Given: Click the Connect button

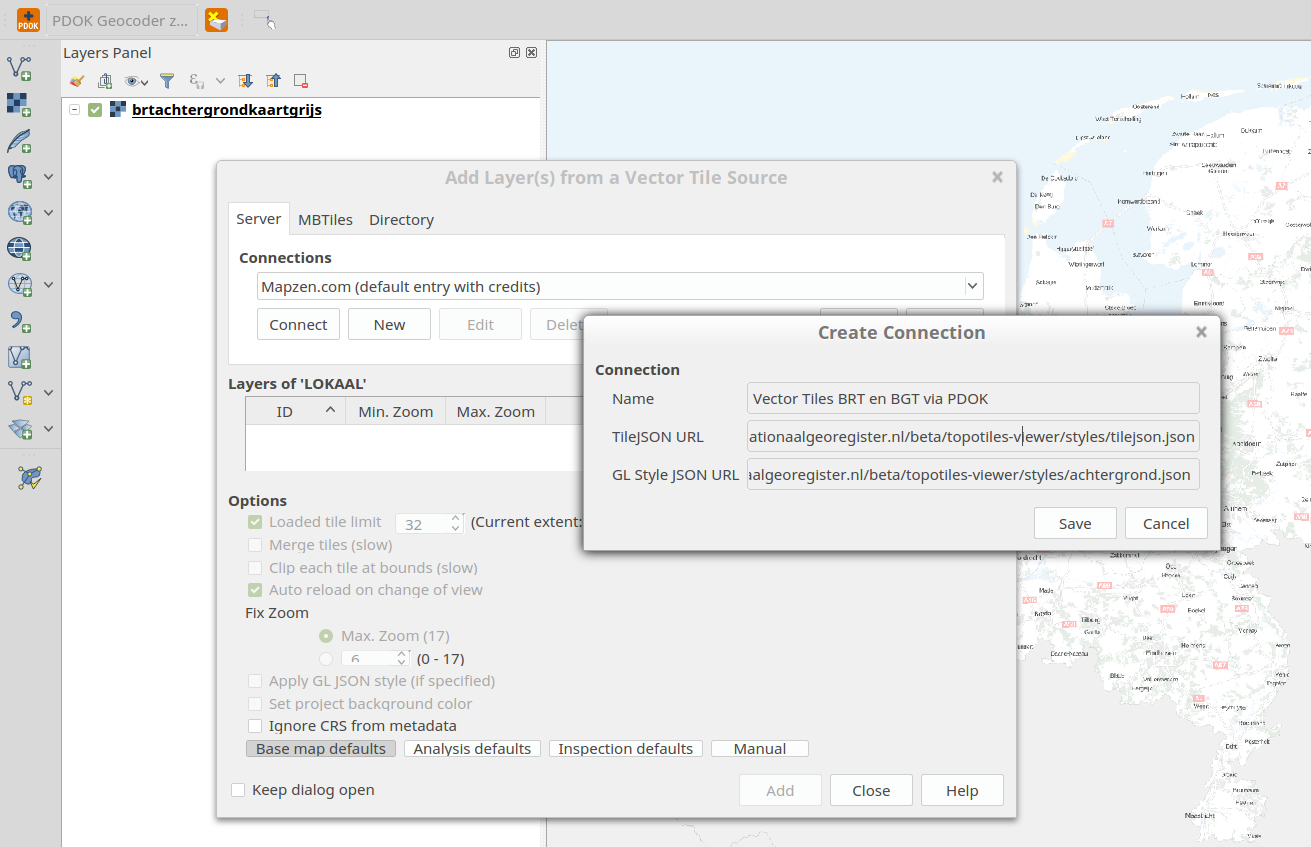Looking at the screenshot, I should (298, 324).
